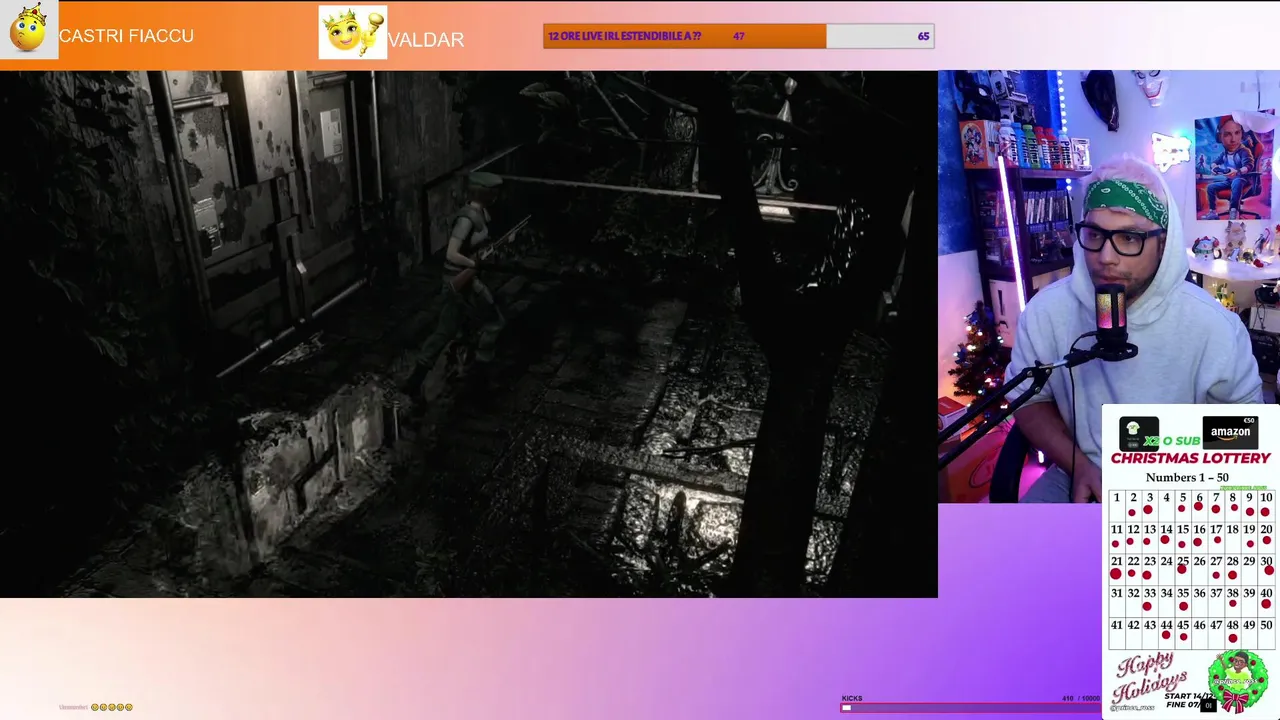Select lottery number 4 cell

click(x=1166, y=504)
